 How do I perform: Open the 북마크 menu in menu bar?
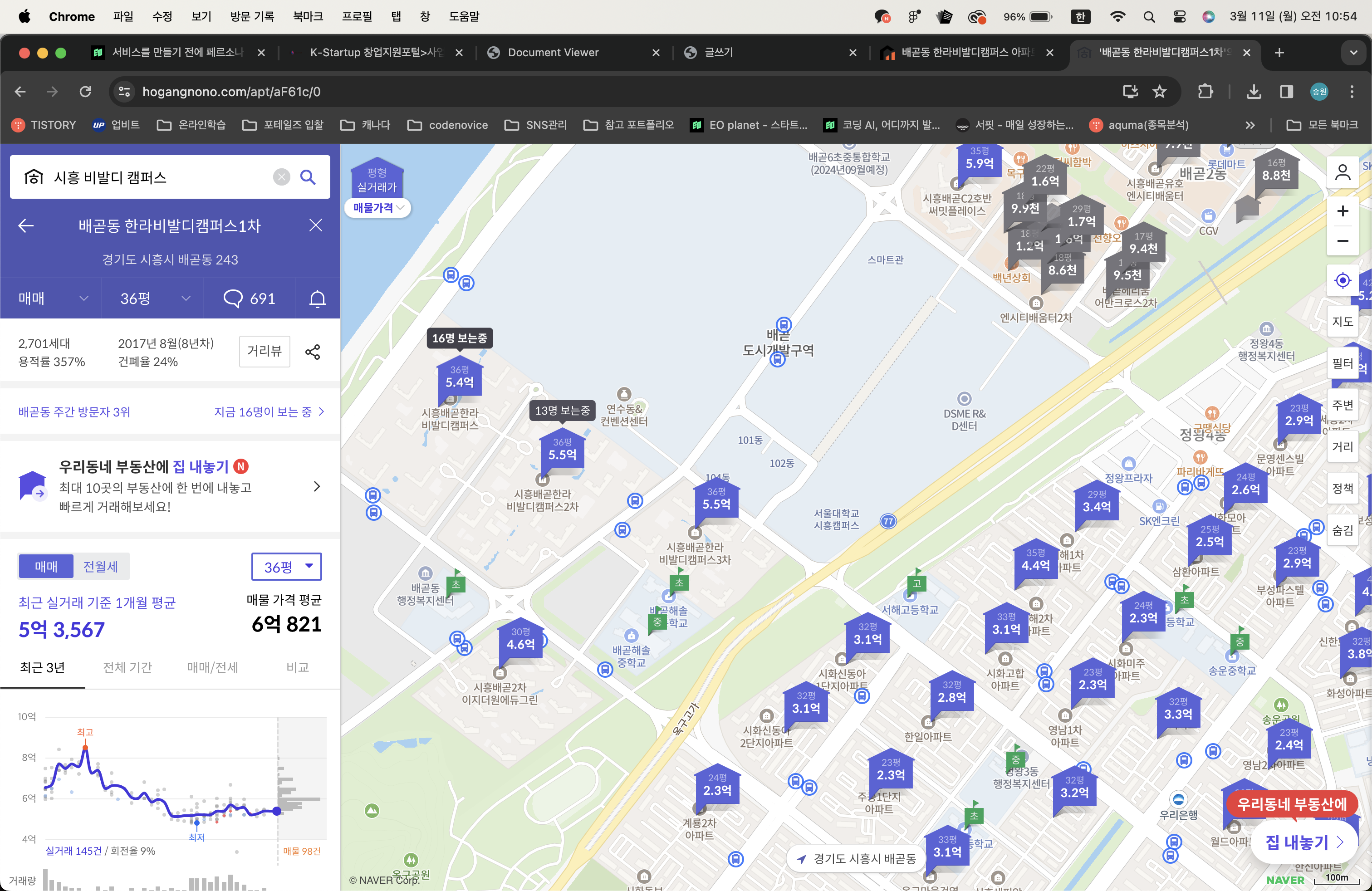(308, 17)
